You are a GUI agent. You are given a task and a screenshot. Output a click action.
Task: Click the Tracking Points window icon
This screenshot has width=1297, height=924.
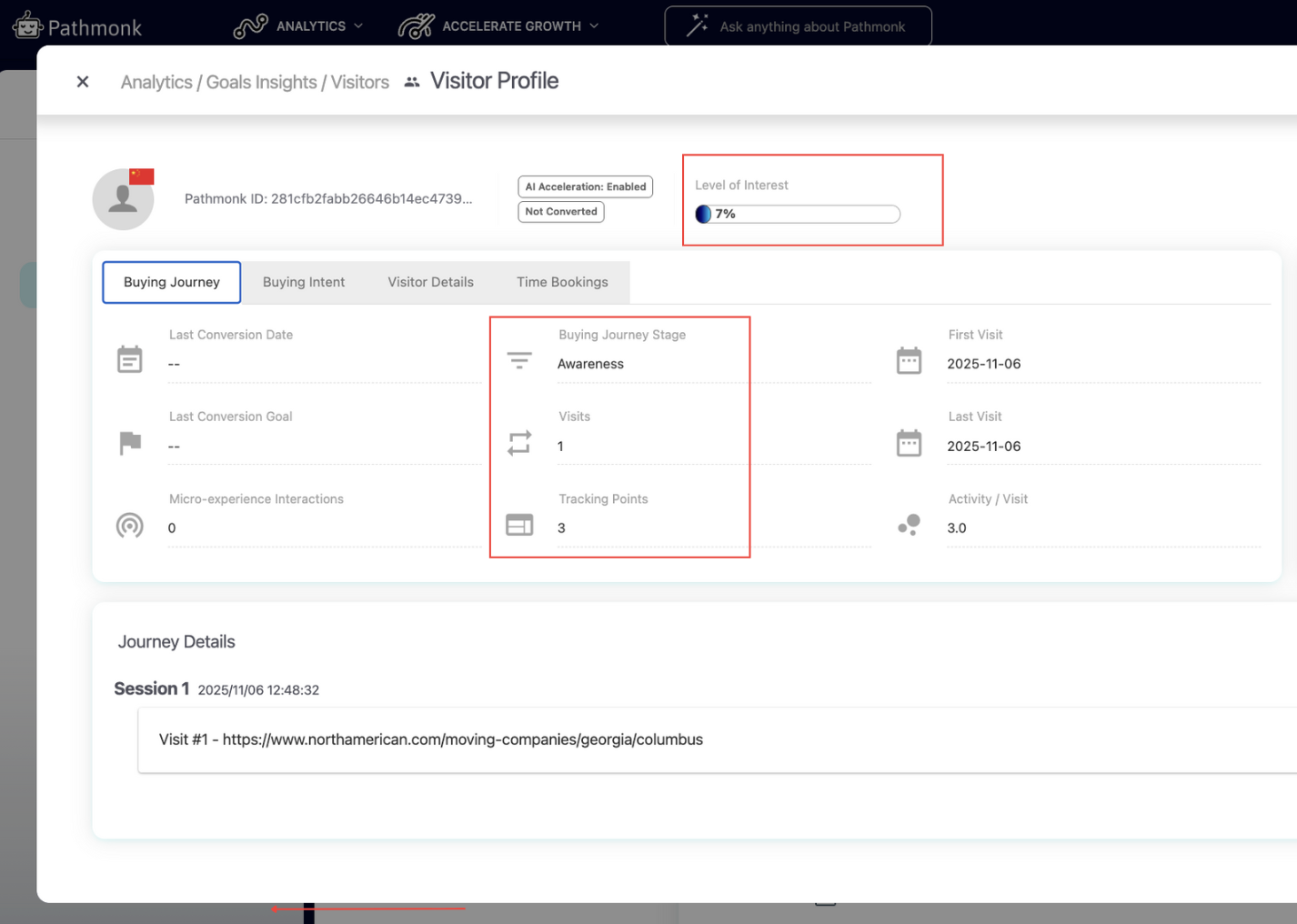(519, 526)
